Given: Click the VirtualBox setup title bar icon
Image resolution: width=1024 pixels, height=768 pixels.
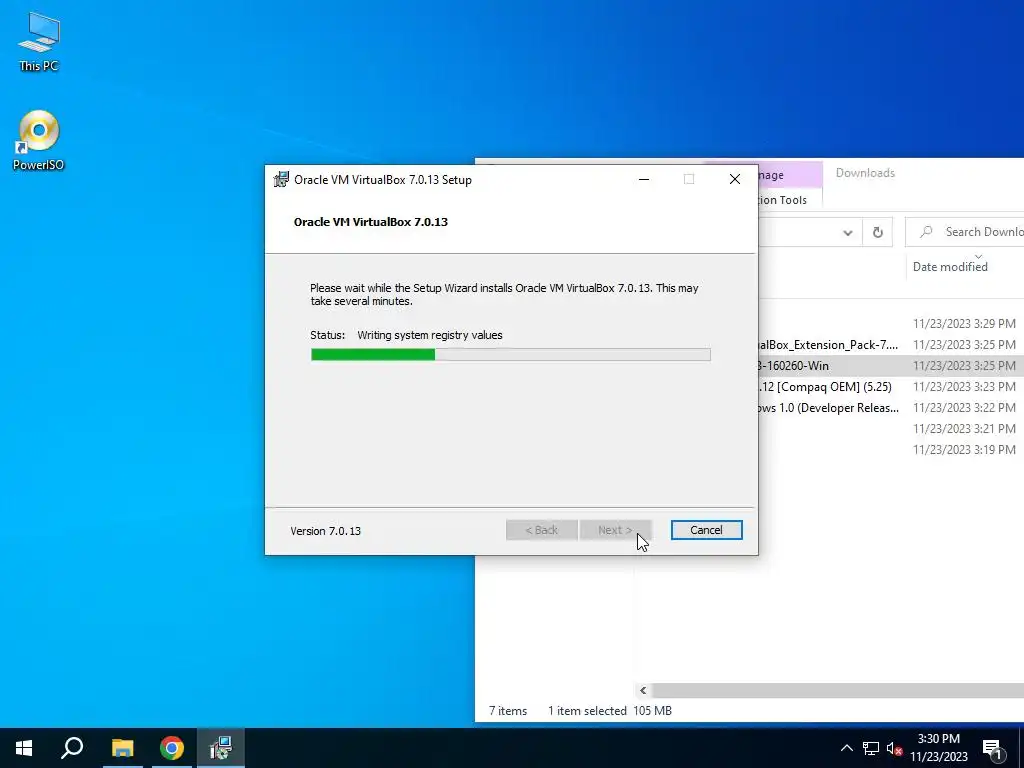Looking at the screenshot, I should (x=281, y=180).
